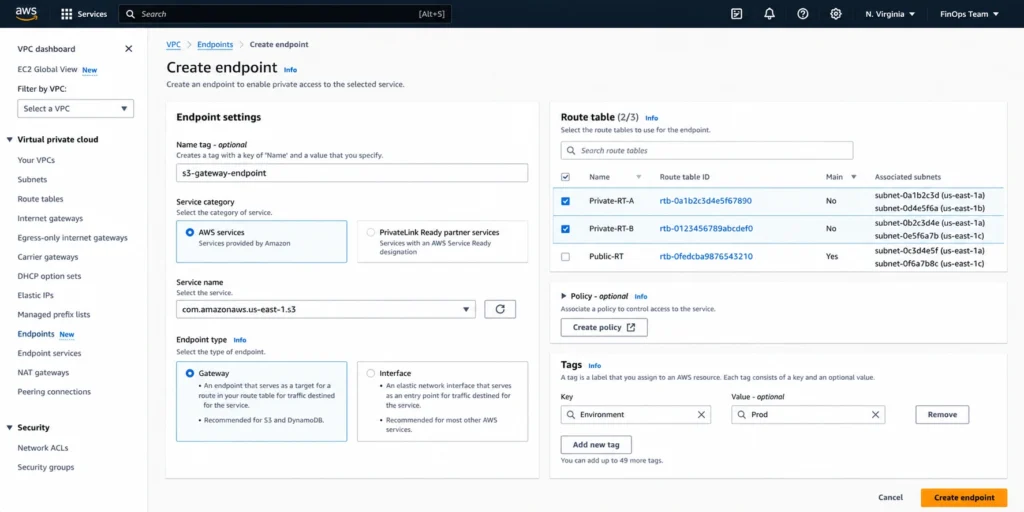Viewport: 1024px width, 512px height.
Task: Open the Services grid menu
Action: coord(84,14)
